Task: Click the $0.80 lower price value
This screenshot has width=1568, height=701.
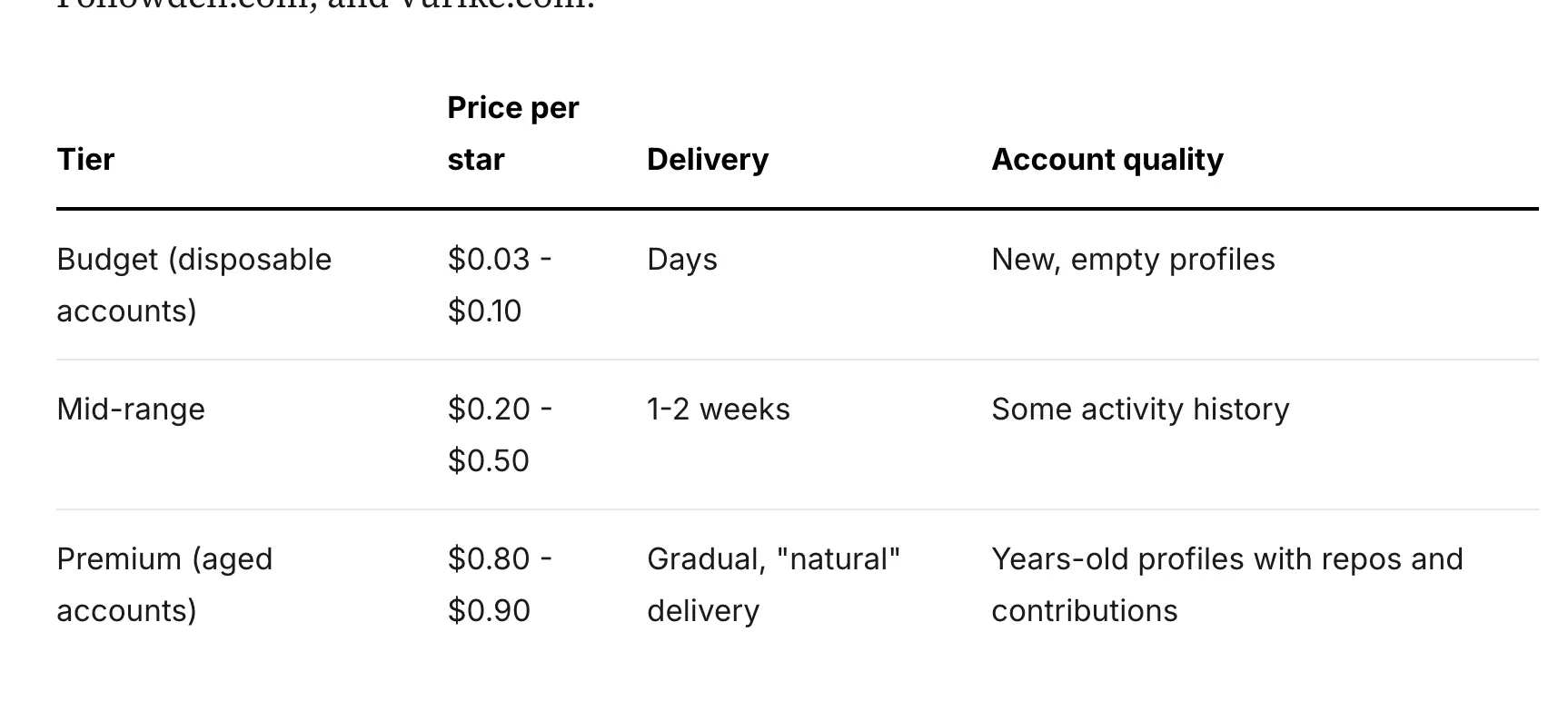Action: (x=489, y=559)
